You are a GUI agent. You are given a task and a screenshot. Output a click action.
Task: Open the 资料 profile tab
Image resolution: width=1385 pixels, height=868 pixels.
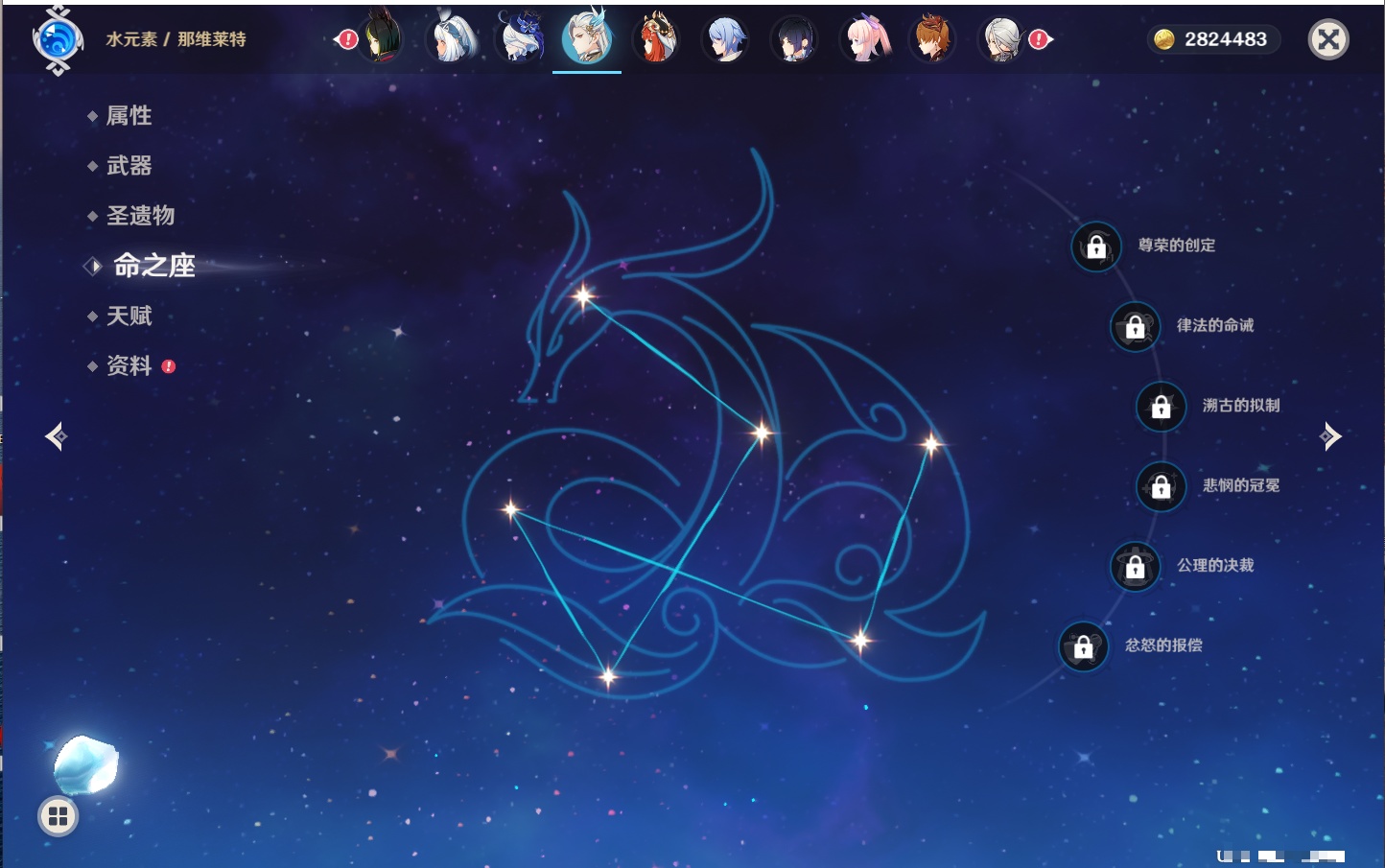129,365
